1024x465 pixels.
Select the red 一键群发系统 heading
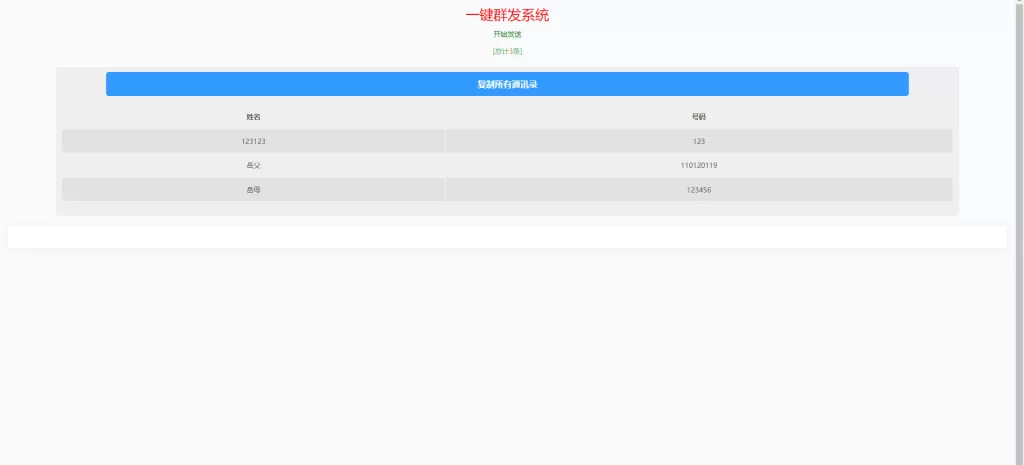click(x=507, y=16)
